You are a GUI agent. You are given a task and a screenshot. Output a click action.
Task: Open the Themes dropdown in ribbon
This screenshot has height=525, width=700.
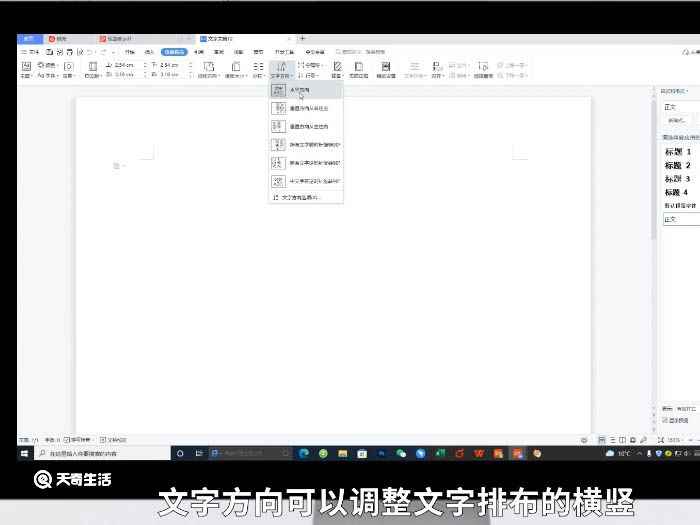pyautogui.click(x=26, y=70)
